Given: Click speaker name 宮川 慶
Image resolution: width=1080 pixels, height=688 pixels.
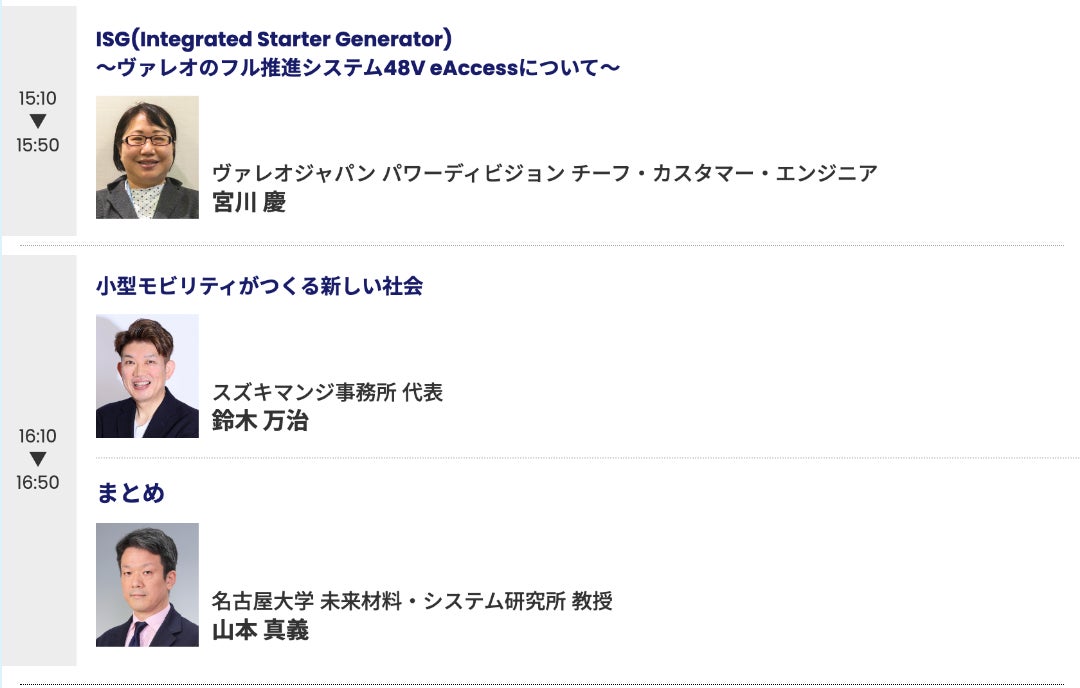Looking at the screenshot, I should (249, 202).
